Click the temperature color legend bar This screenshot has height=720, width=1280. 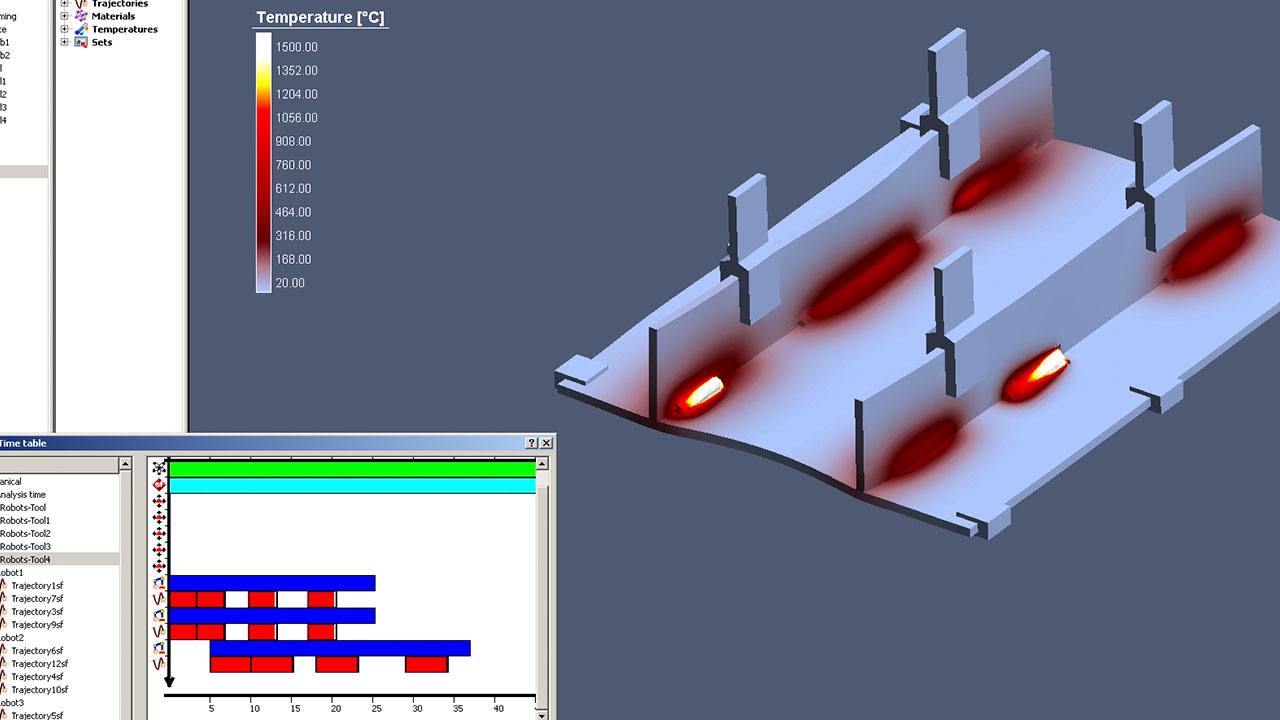point(263,162)
